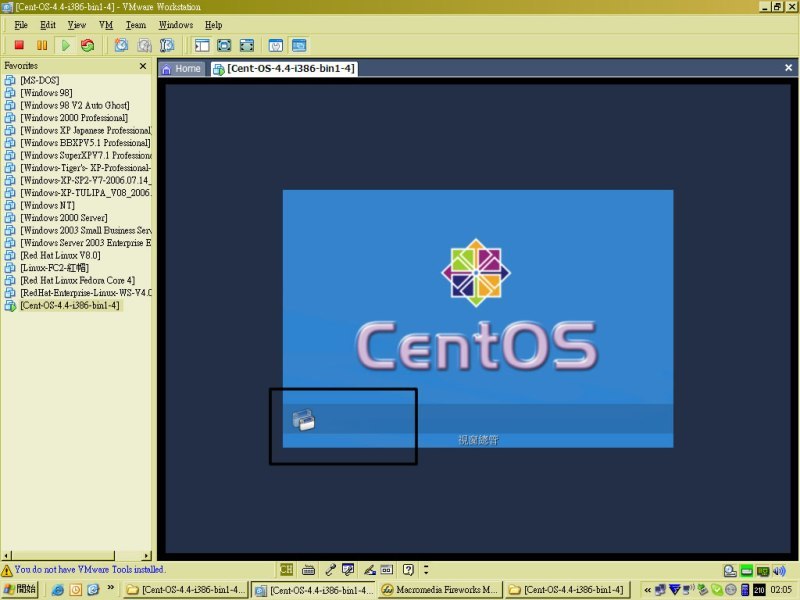Click the red Power Off toolbar button
Image resolution: width=800 pixels, height=600 pixels.
[19, 45]
